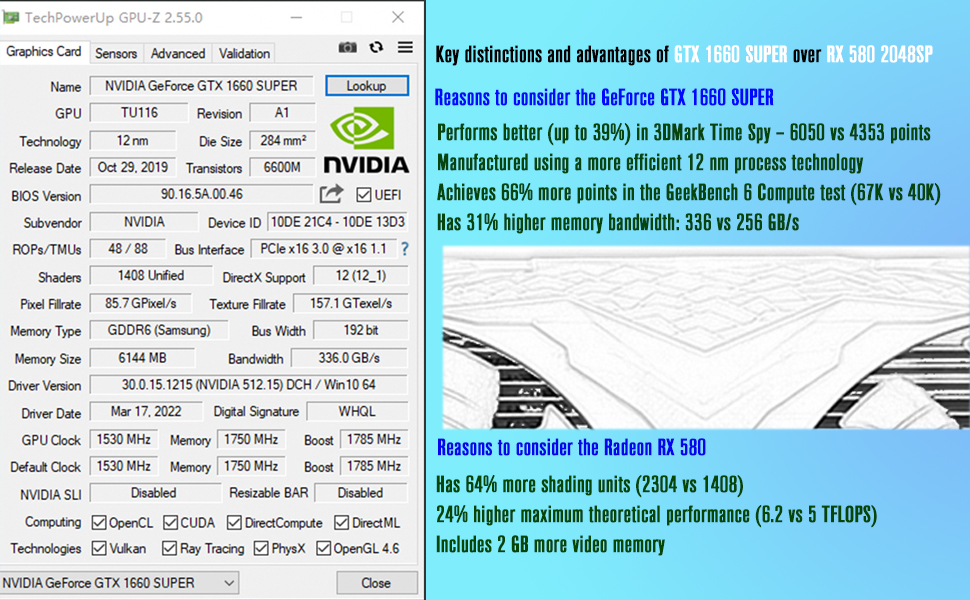
Task: Click the Revision value A1
Action: (282, 113)
